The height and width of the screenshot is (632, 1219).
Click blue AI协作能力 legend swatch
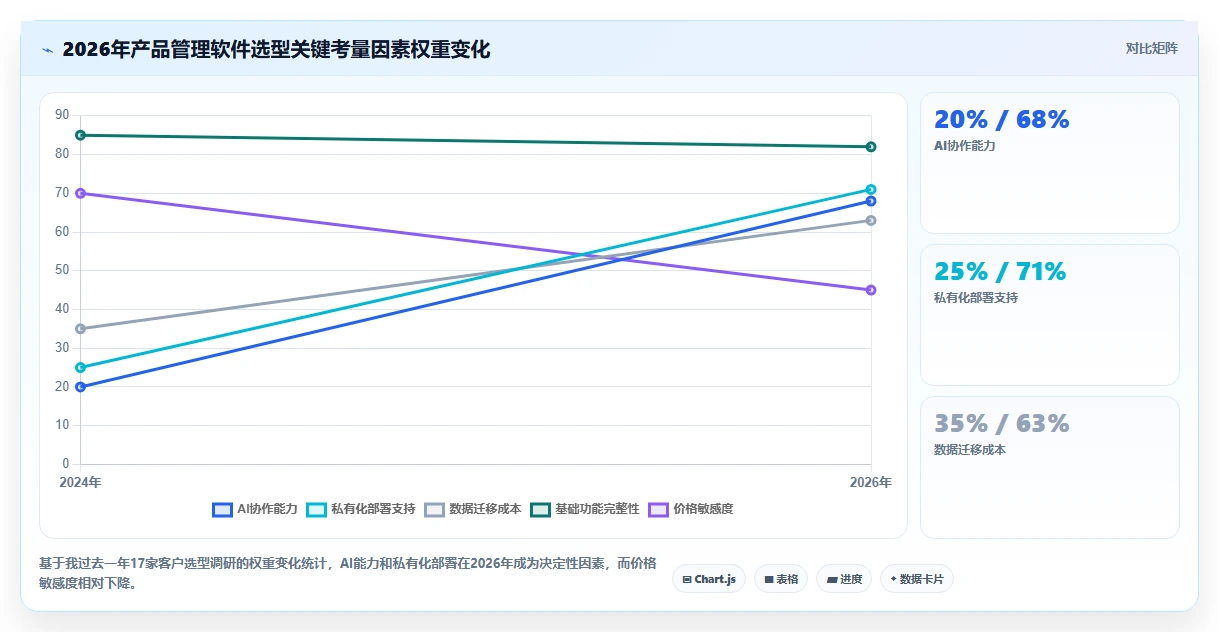222,509
